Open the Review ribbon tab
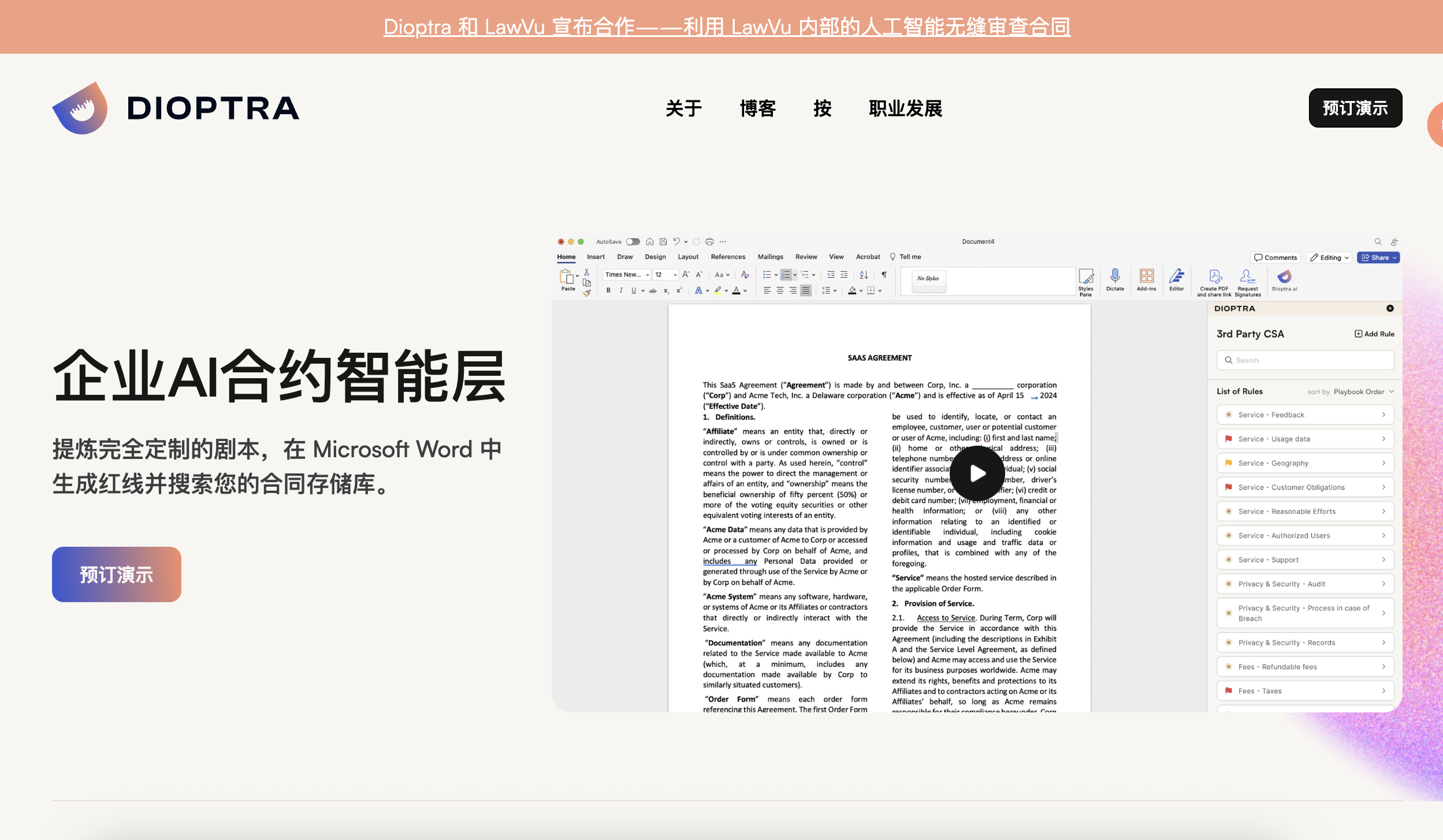The image size is (1443, 840). (806, 257)
